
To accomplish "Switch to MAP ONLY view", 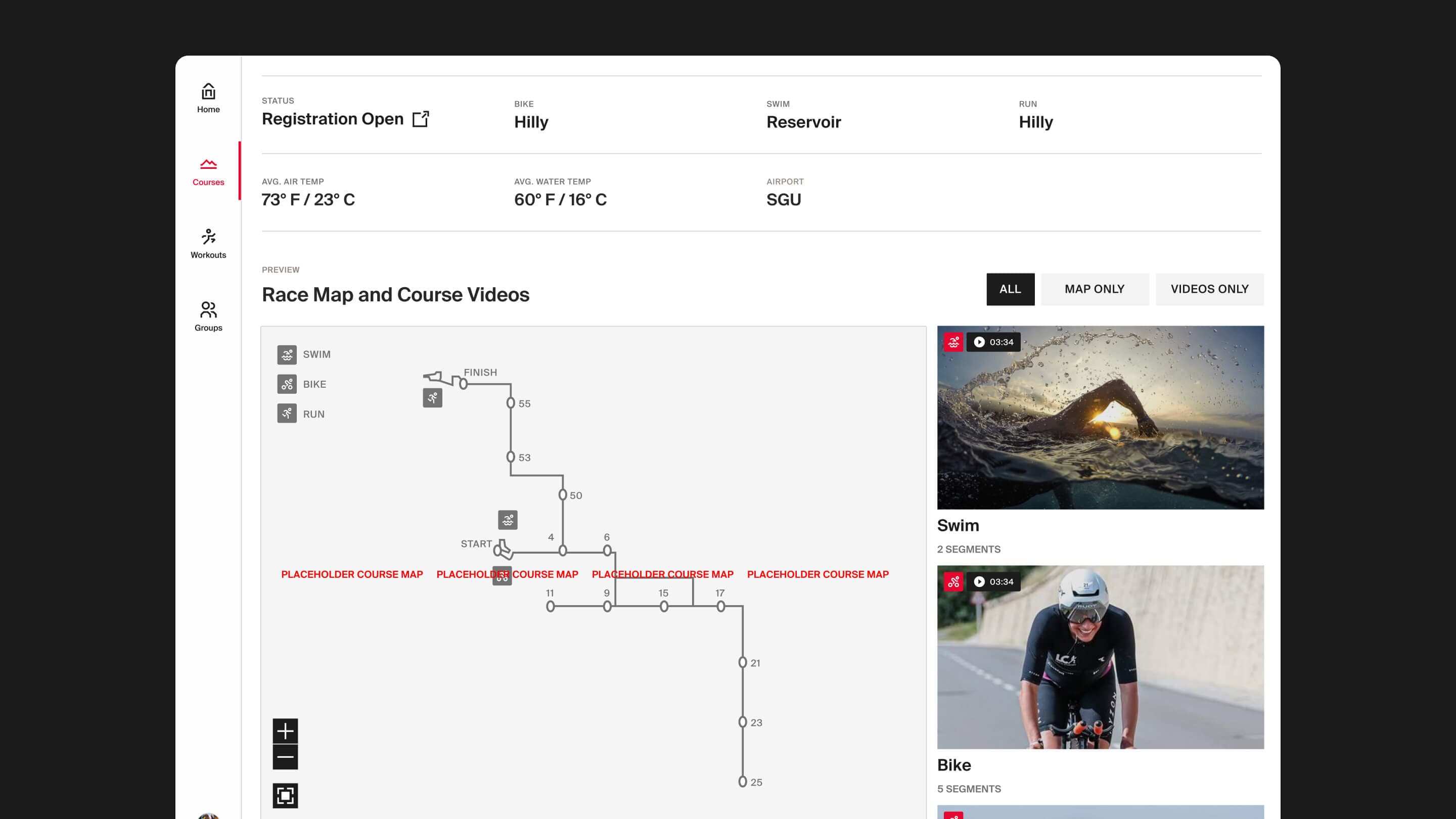I will click(1094, 289).
